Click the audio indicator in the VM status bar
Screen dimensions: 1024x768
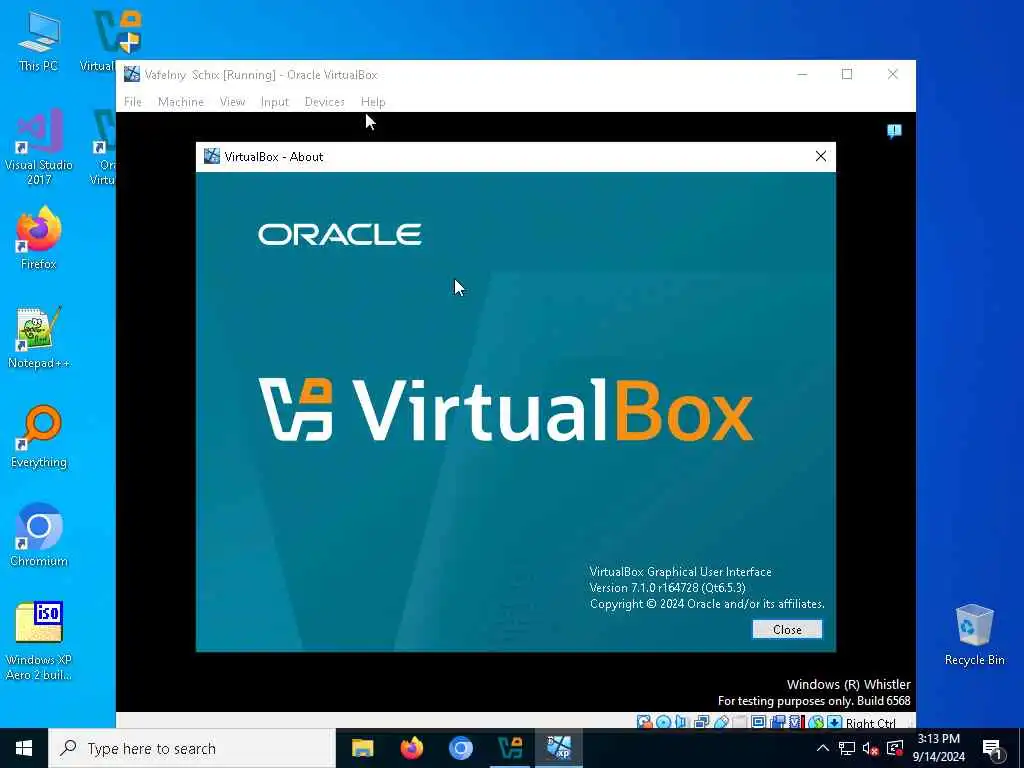[681, 722]
